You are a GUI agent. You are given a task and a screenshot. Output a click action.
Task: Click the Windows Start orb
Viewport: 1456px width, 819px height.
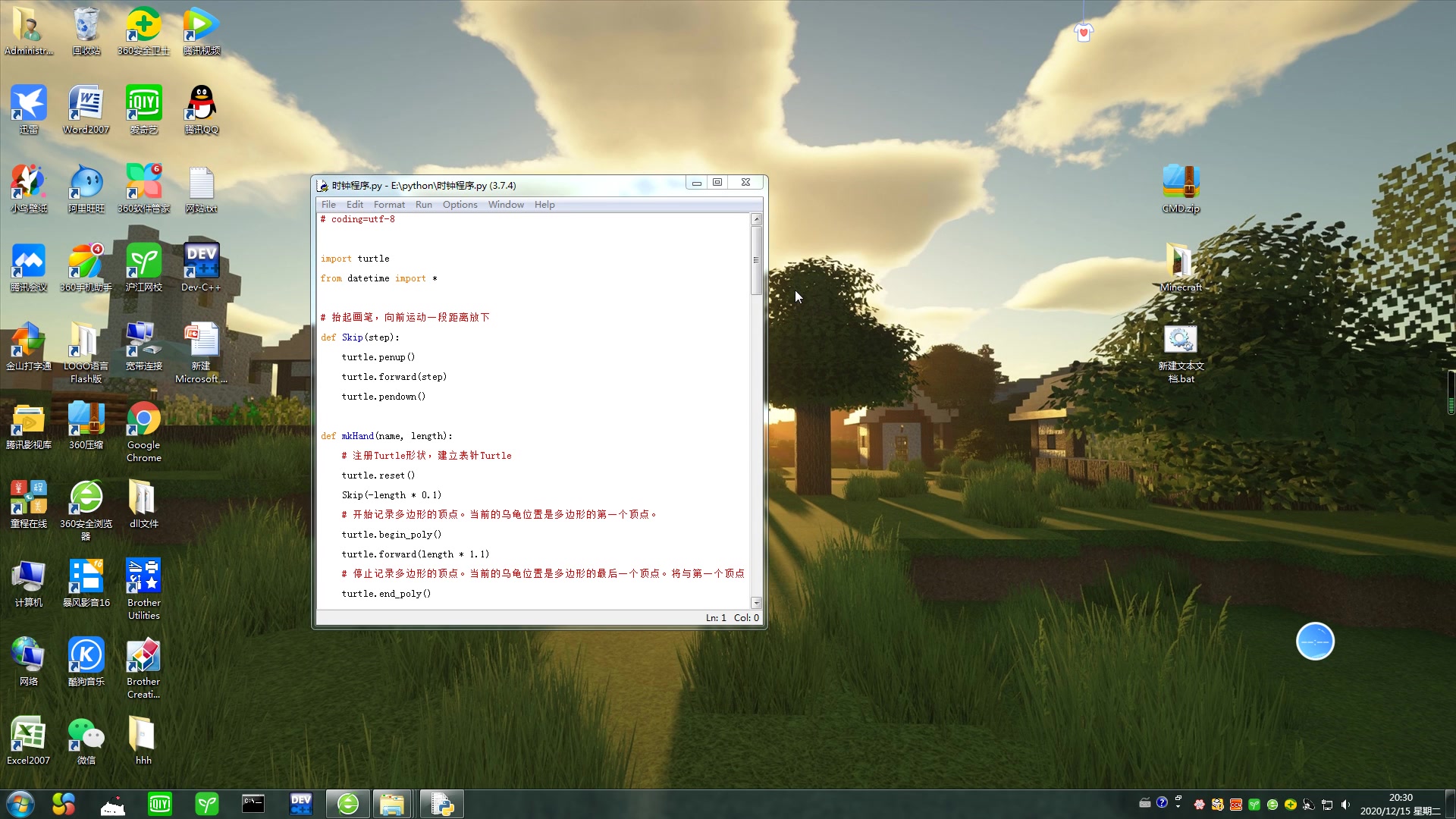tap(20, 804)
